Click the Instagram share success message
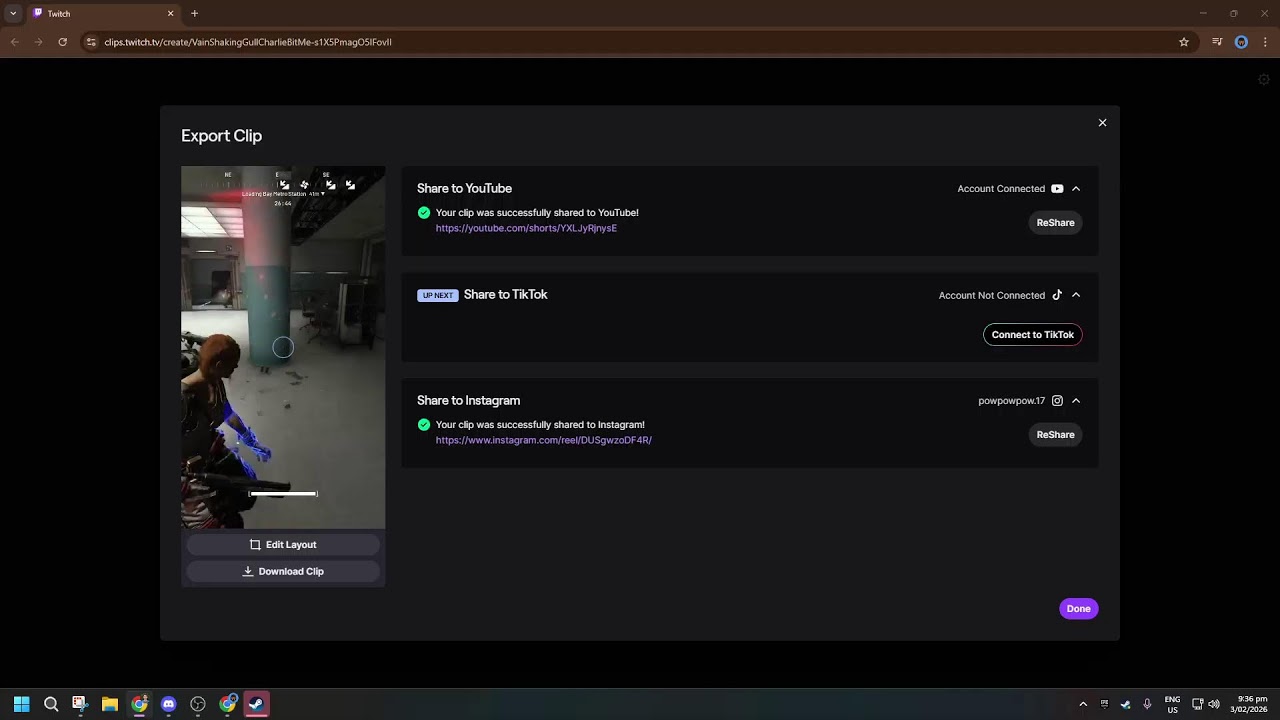This screenshot has height=720, width=1280. pyautogui.click(x=540, y=425)
